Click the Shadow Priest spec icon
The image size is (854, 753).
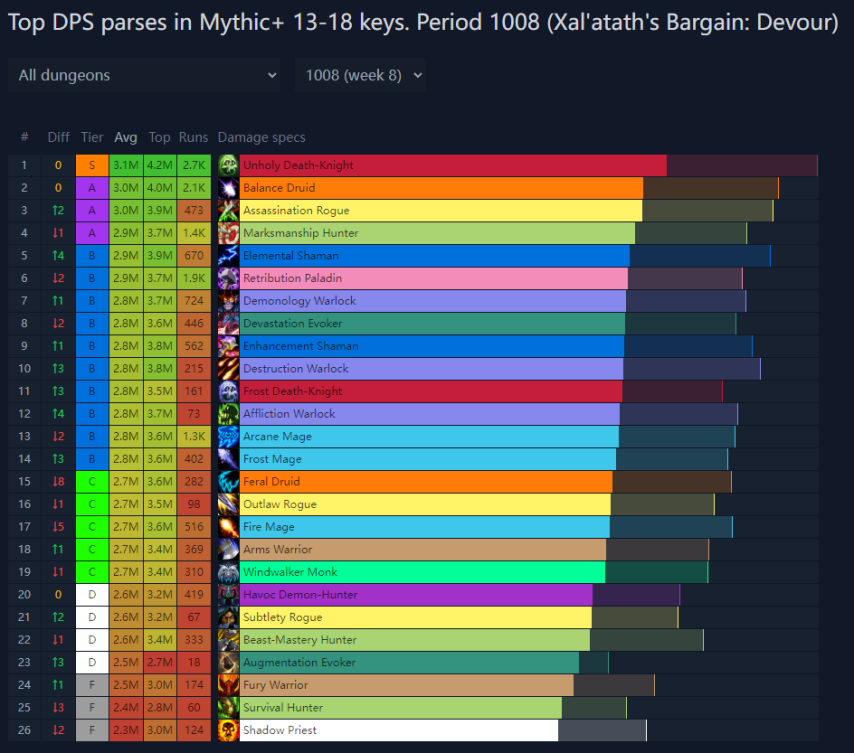(x=228, y=730)
